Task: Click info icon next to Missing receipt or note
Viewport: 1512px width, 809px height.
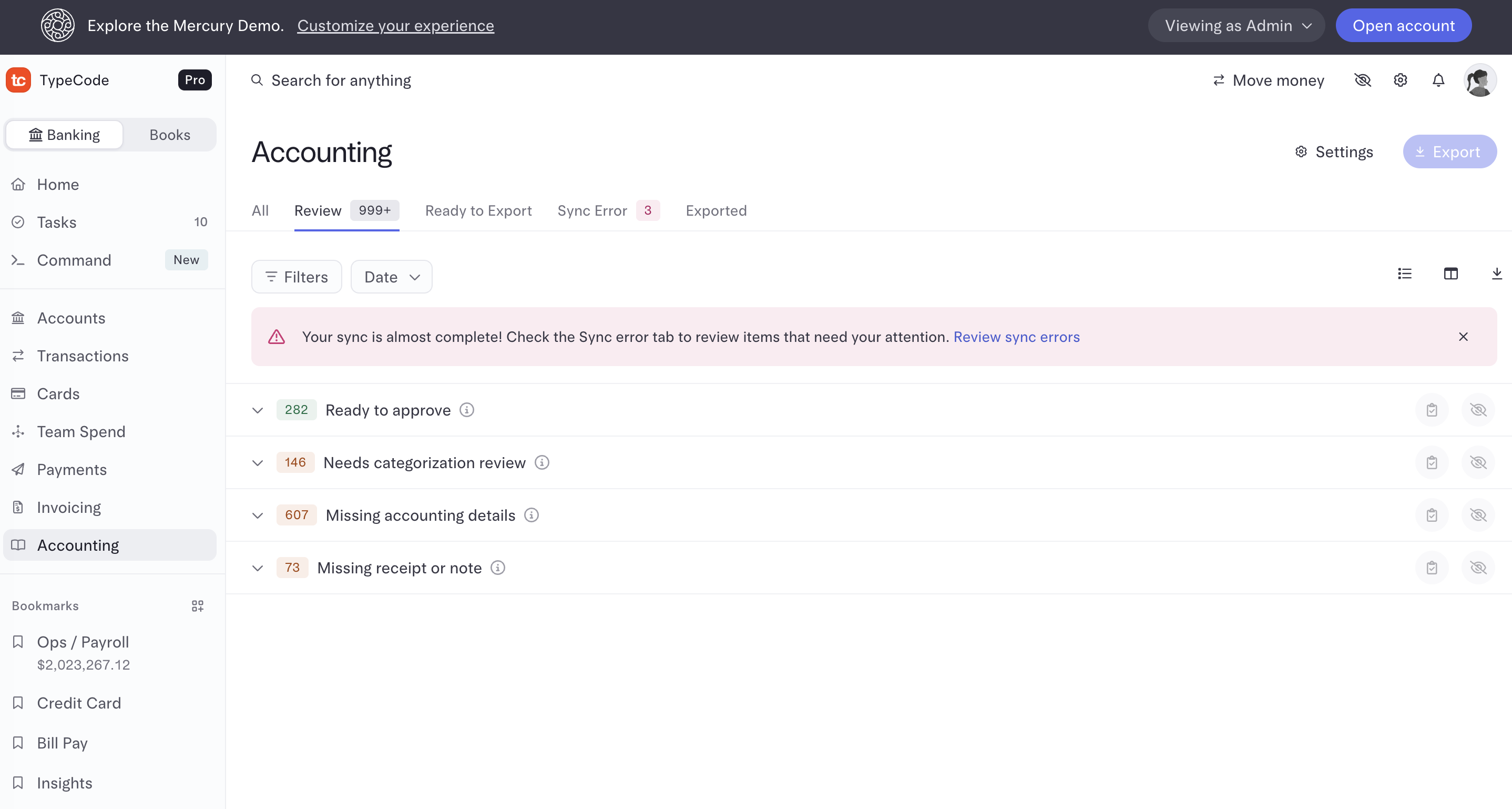Action: [498, 568]
